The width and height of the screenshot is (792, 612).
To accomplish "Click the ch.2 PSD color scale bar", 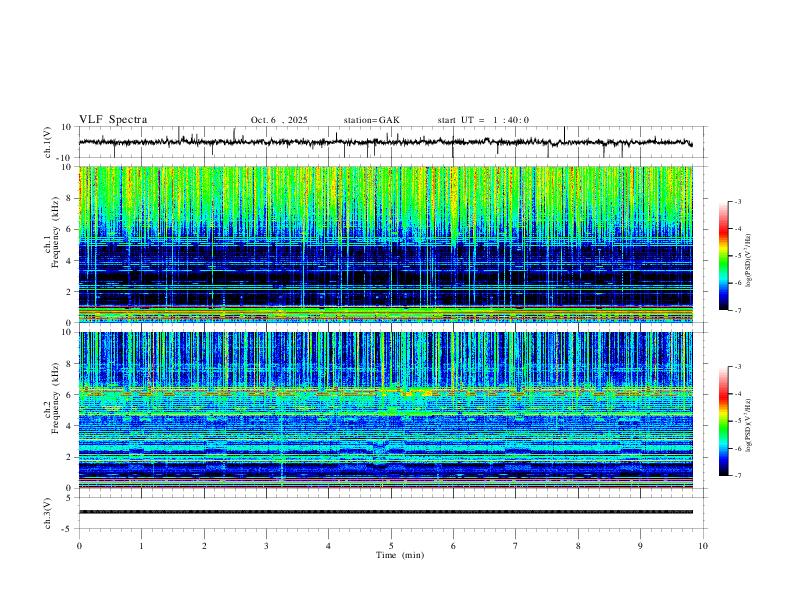I will click(724, 421).
